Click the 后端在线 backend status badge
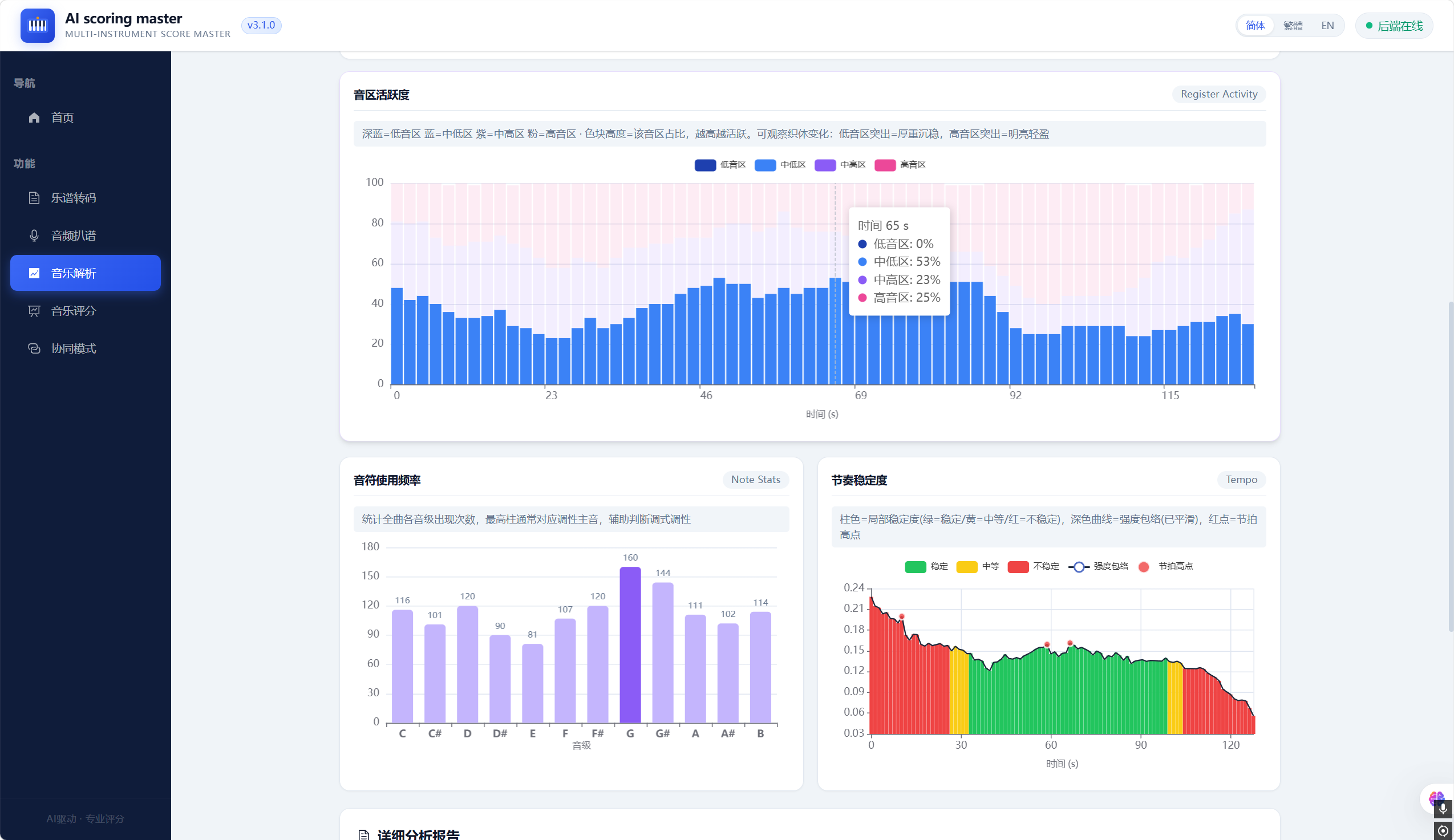Image resolution: width=1454 pixels, height=840 pixels. tap(1394, 26)
